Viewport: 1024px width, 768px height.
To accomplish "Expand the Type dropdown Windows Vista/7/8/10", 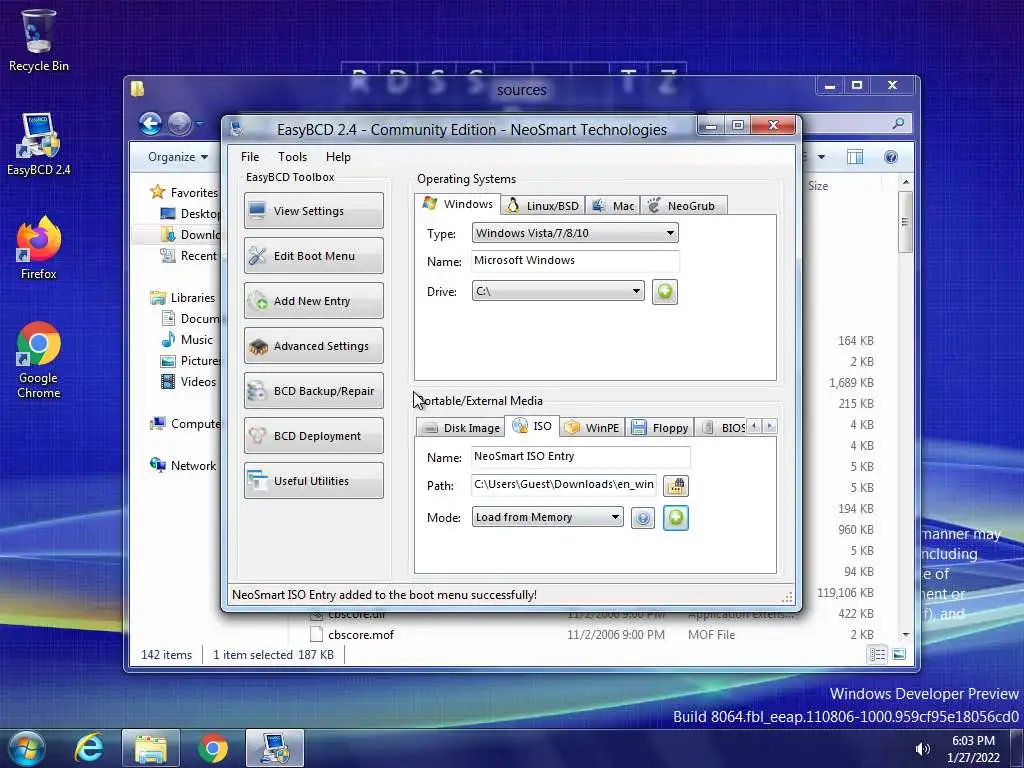I will pos(575,233).
